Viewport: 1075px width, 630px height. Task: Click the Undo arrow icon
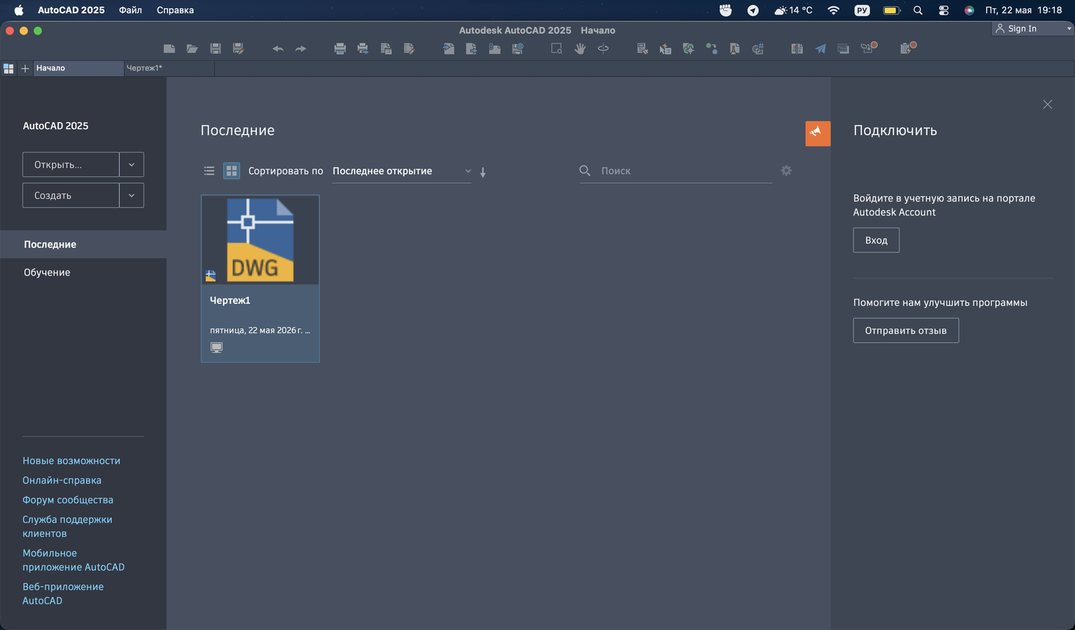coord(278,49)
